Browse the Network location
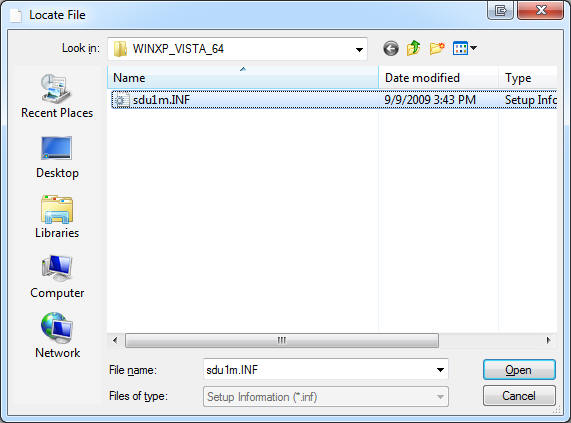Image resolution: width=571 pixels, height=423 pixels. coord(57,336)
